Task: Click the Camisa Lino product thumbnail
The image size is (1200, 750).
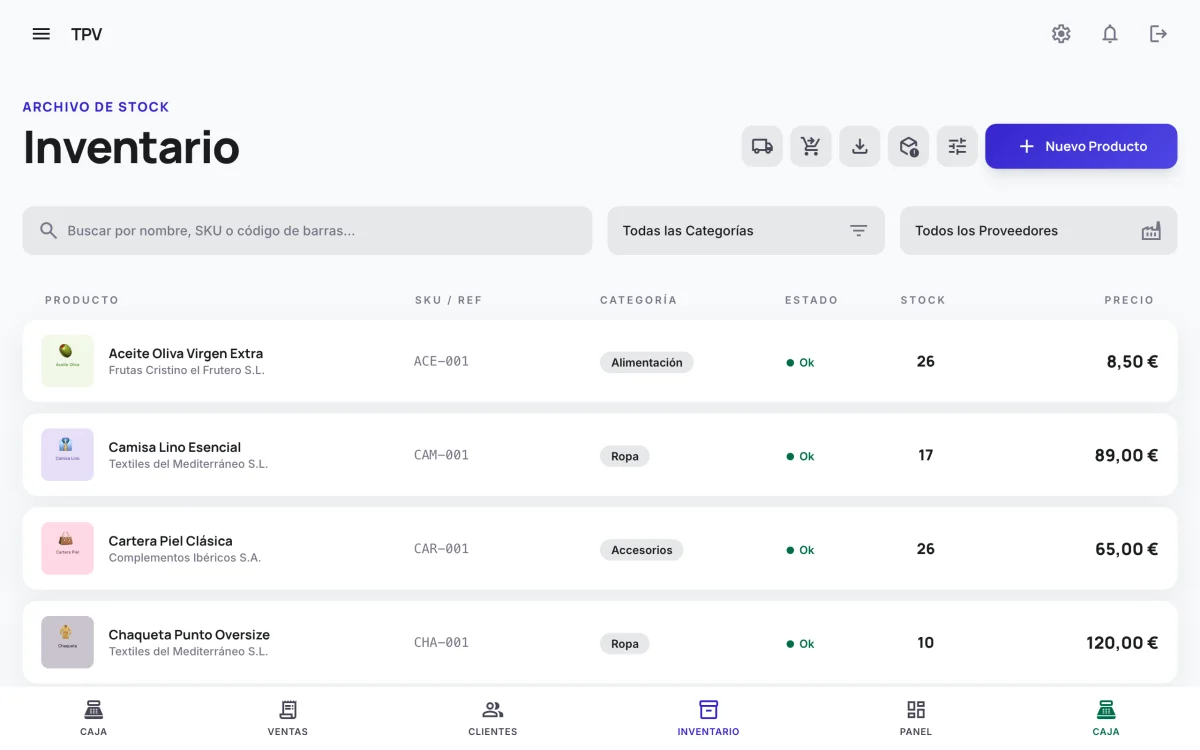Action: pyautogui.click(x=67, y=455)
